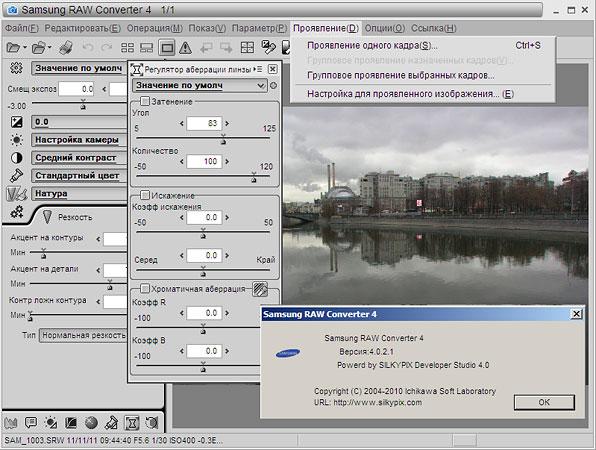
Task: Choose Групповое проявление выбранных кадров entry
Action: (423, 75)
